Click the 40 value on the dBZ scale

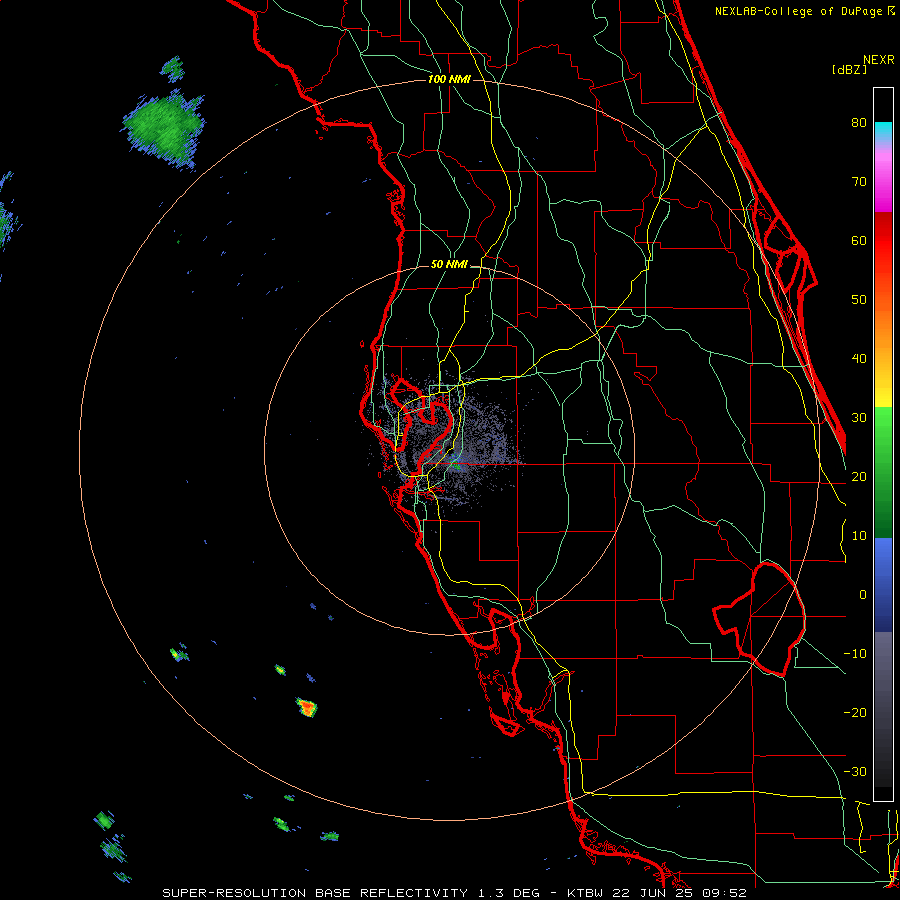(x=859, y=359)
